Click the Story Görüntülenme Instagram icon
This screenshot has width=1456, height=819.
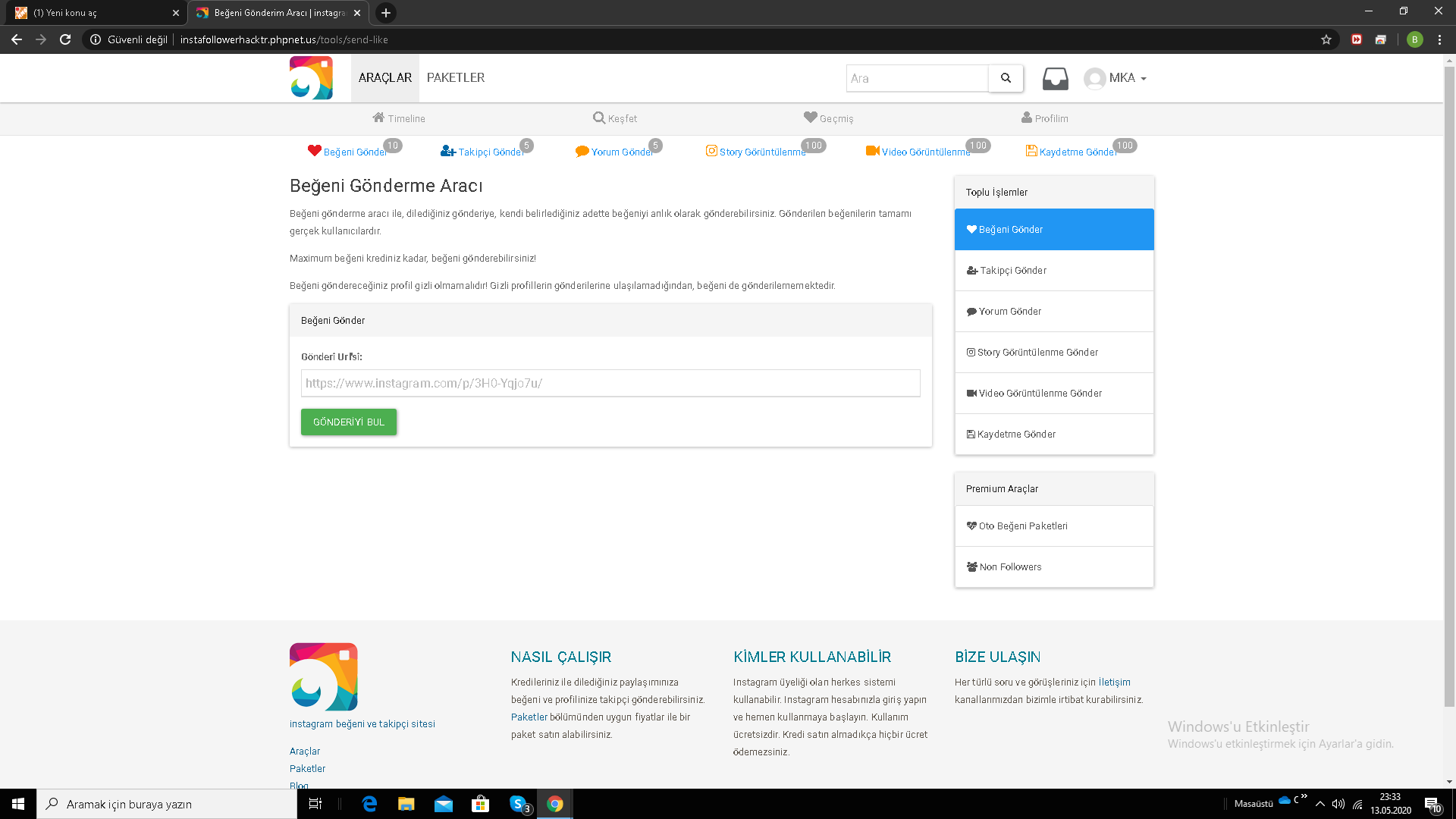711,150
